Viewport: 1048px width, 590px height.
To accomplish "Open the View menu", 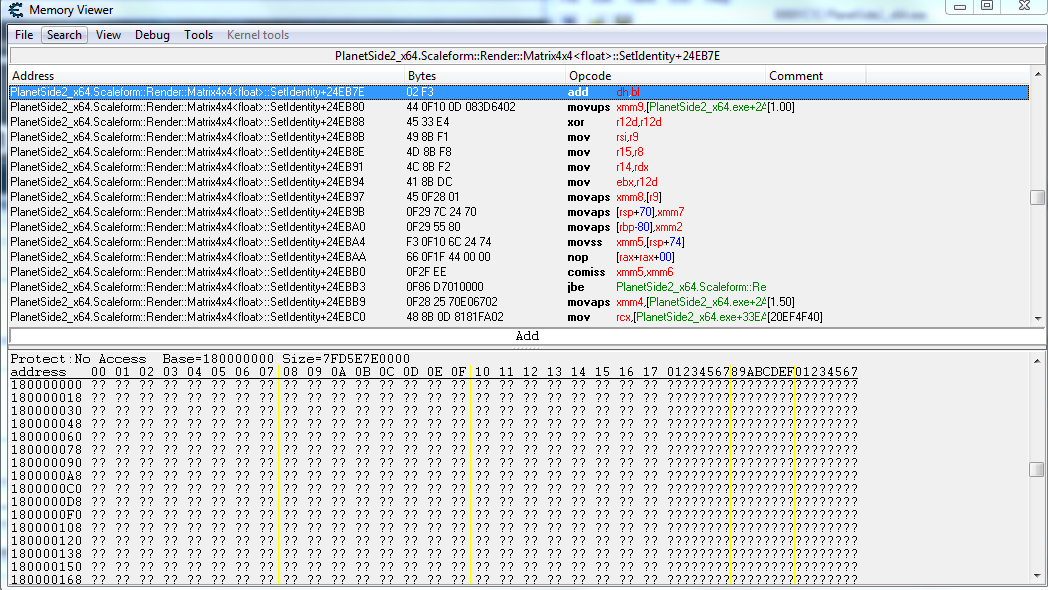I will point(108,35).
